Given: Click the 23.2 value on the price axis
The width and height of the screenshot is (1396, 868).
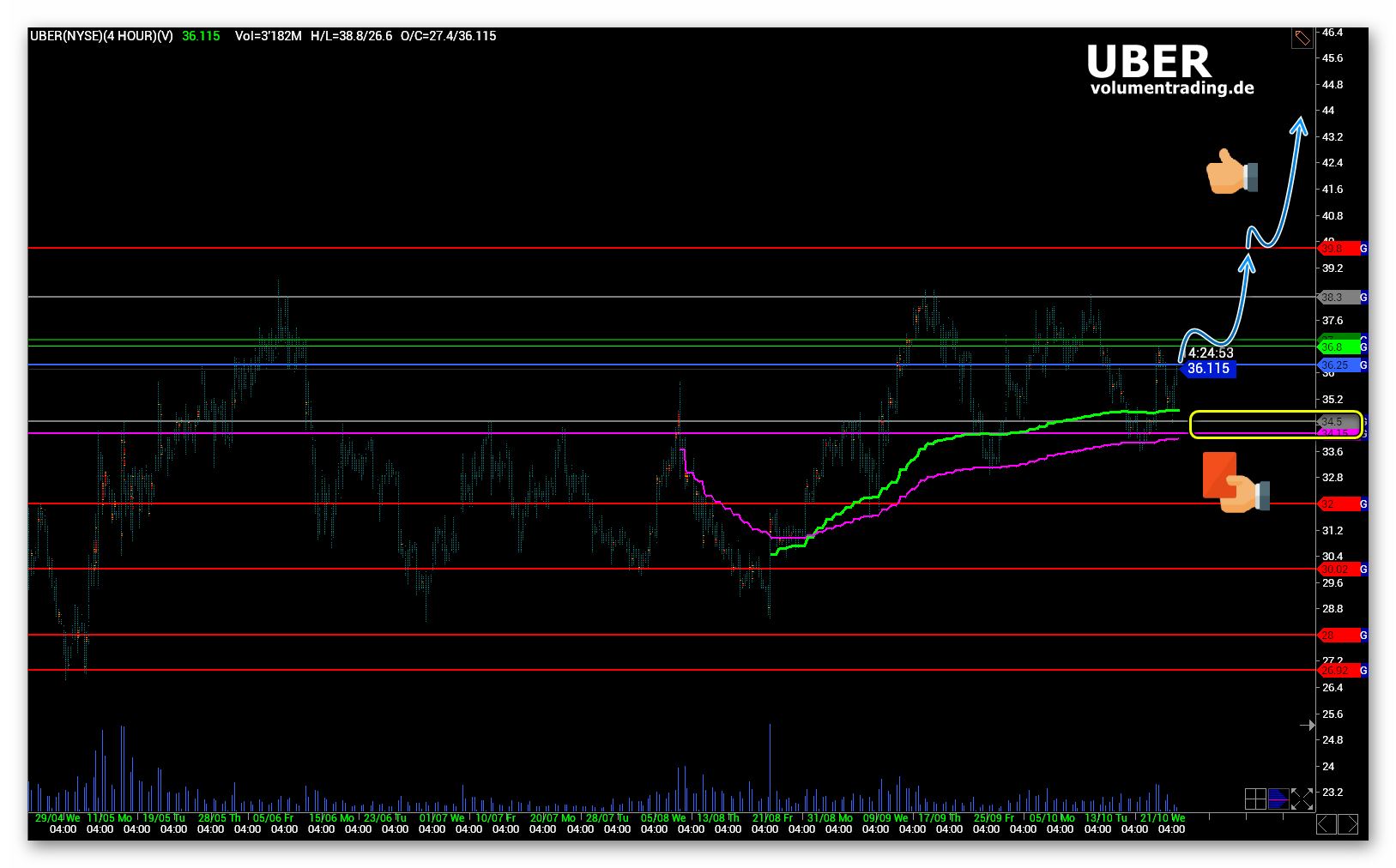Looking at the screenshot, I should pos(1333,793).
